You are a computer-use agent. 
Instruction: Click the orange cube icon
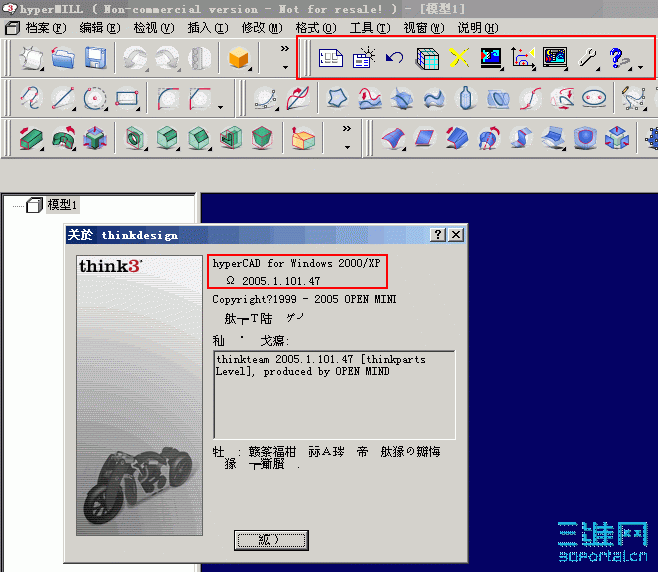click(x=239, y=58)
